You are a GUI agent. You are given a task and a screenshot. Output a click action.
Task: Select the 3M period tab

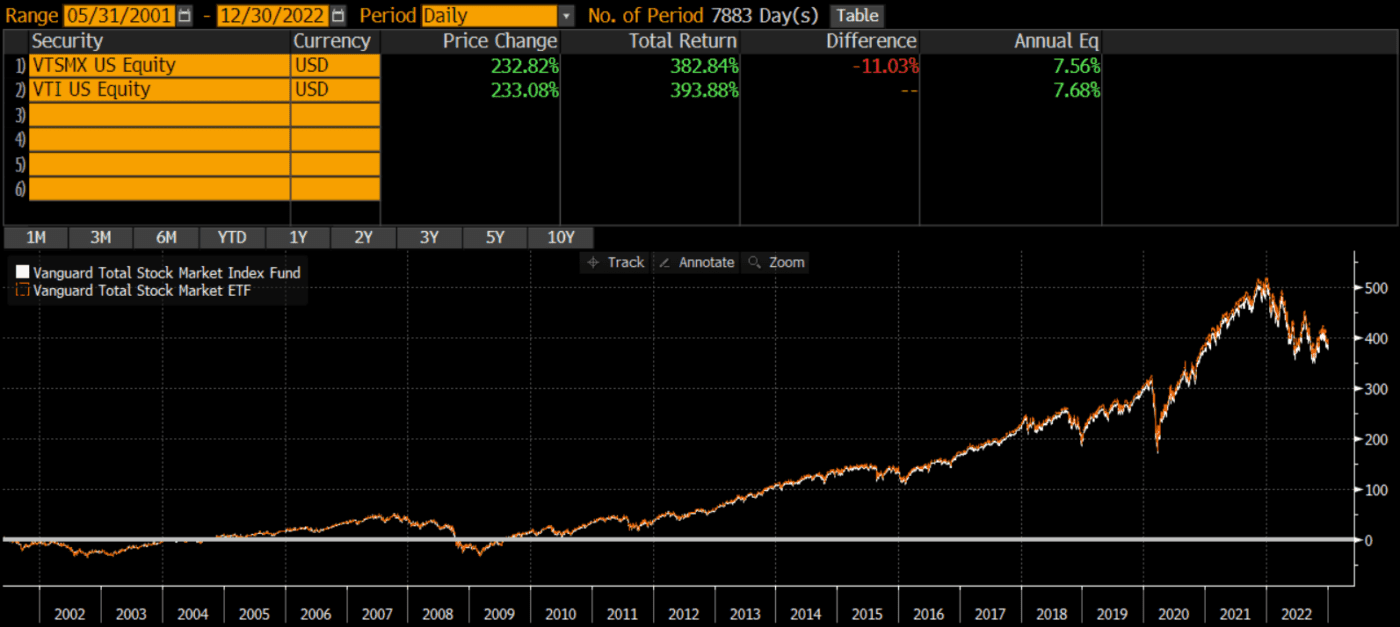point(100,237)
